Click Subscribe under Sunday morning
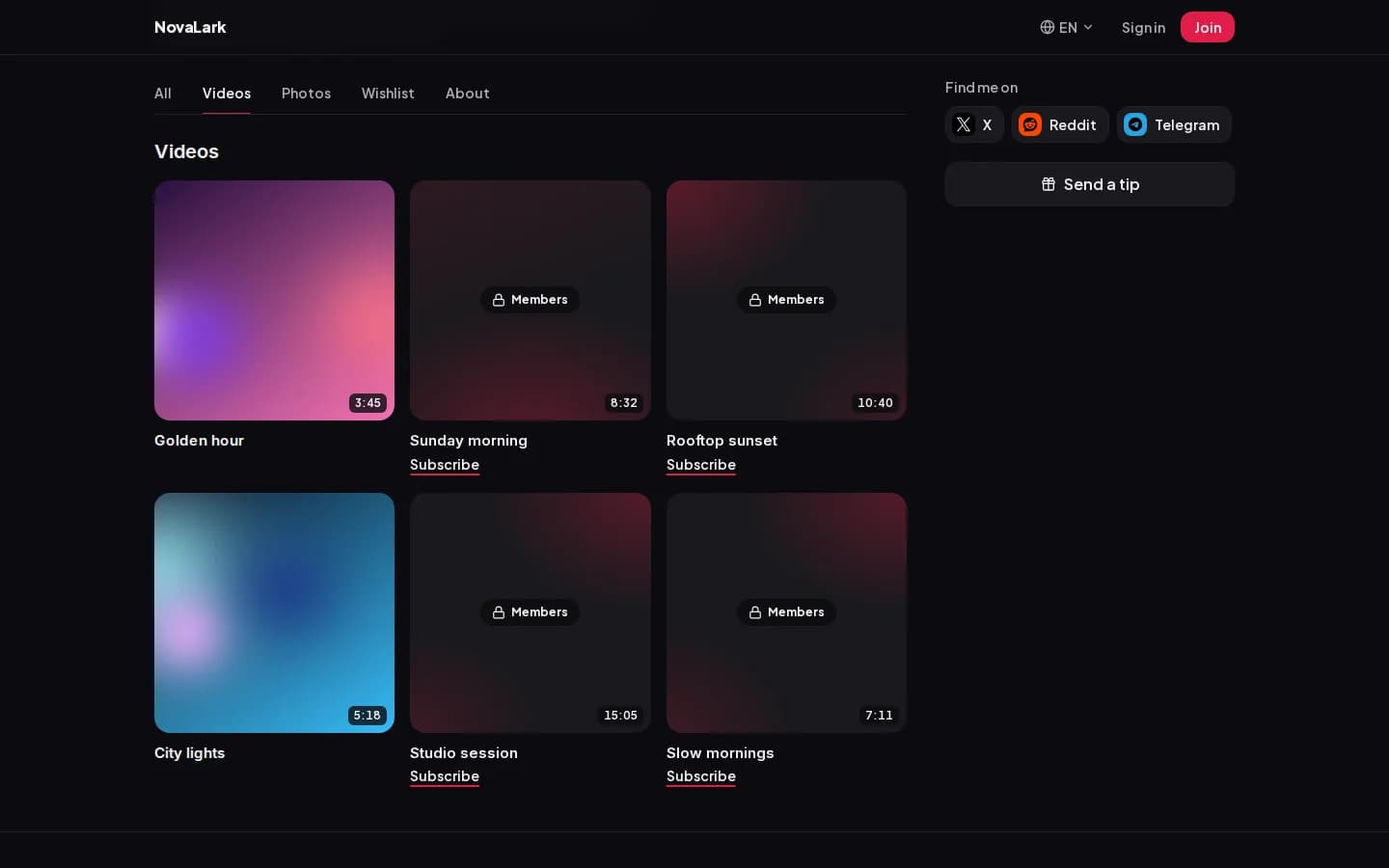Screen dimensions: 1389x868 pos(445,465)
